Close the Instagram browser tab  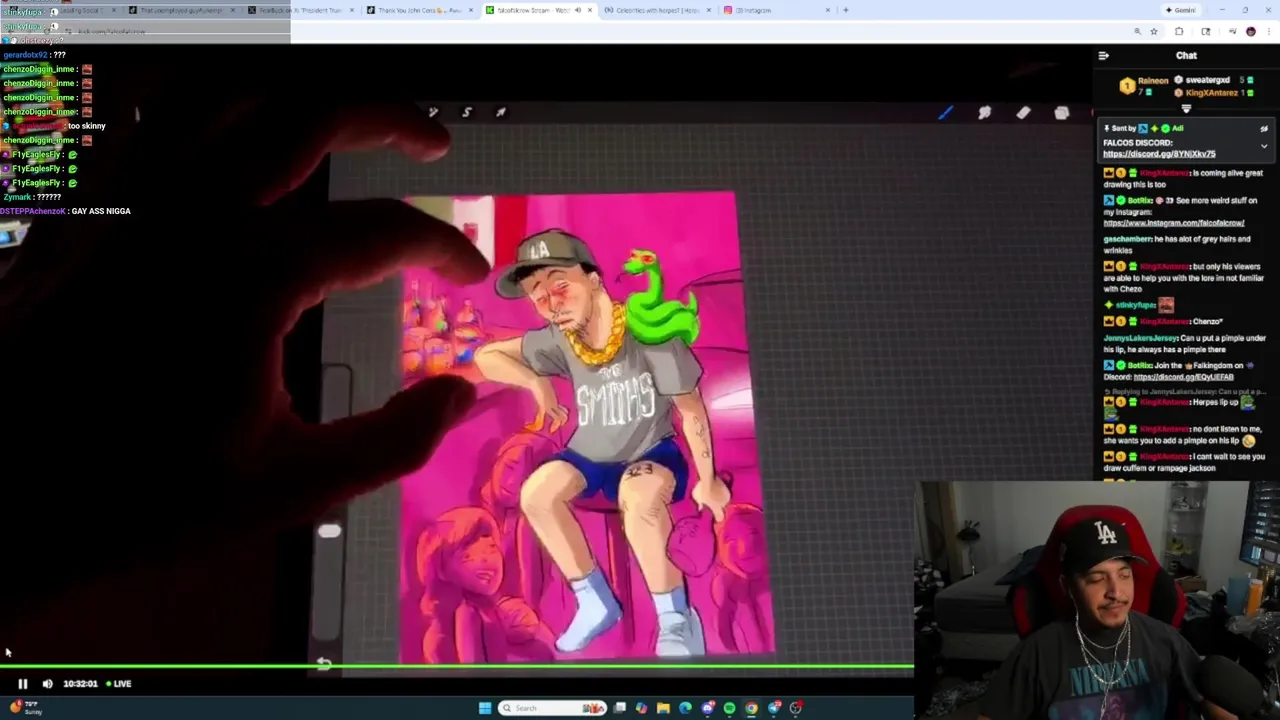click(827, 10)
